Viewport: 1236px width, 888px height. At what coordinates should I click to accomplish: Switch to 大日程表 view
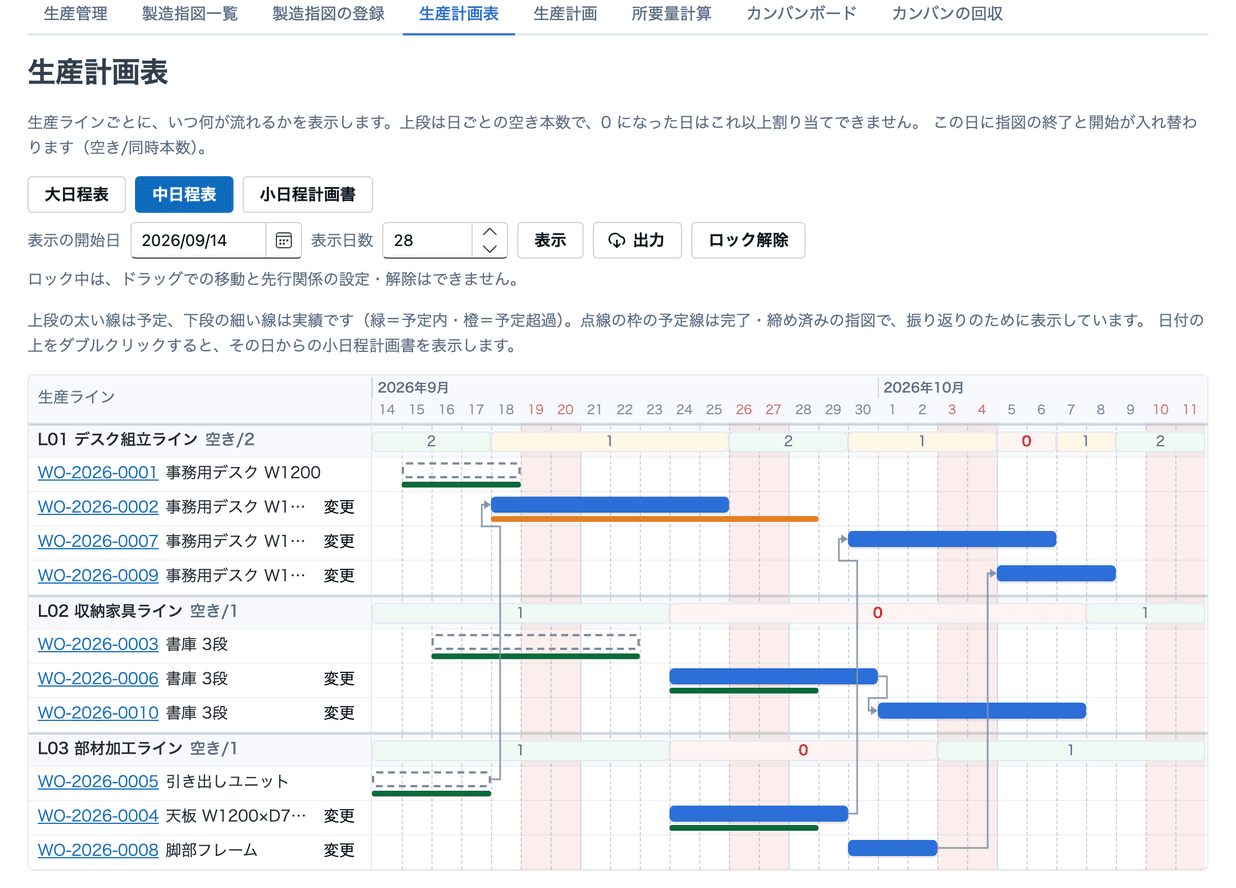pyautogui.click(x=77, y=195)
